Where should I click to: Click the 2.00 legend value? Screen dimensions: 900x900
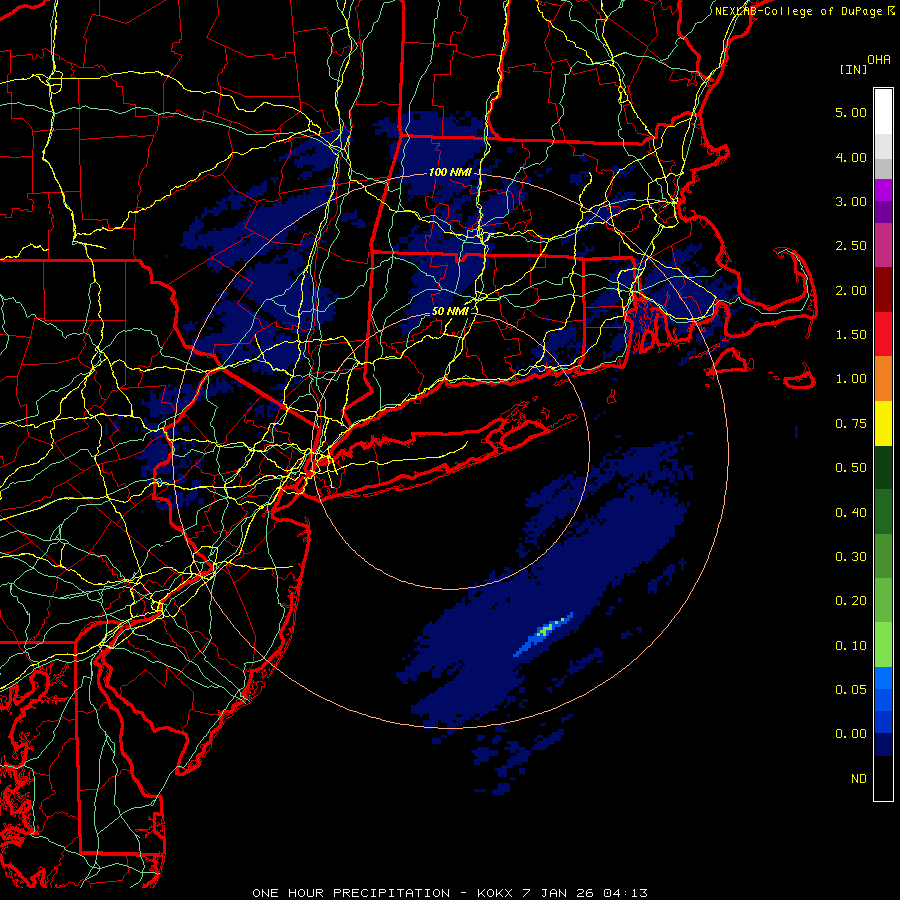pyautogui.click(x=851, y=290)
